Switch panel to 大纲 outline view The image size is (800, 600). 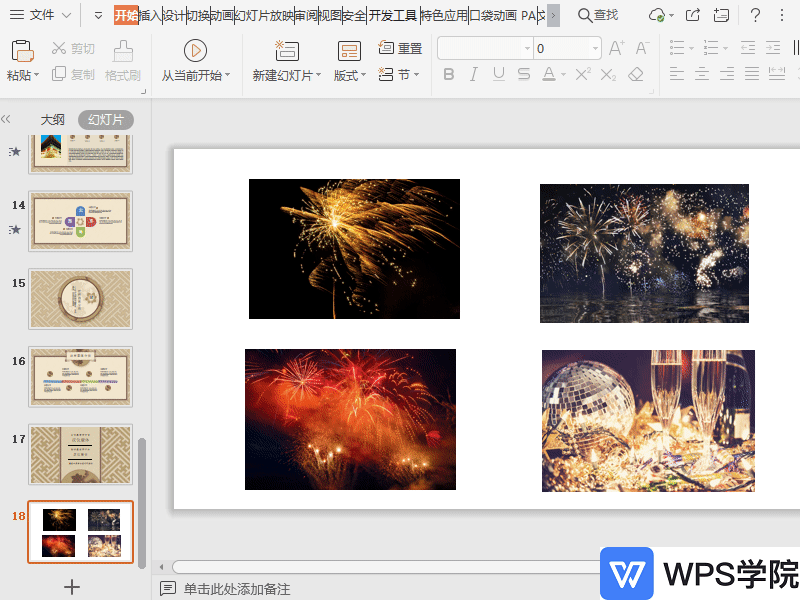point(53,120)
